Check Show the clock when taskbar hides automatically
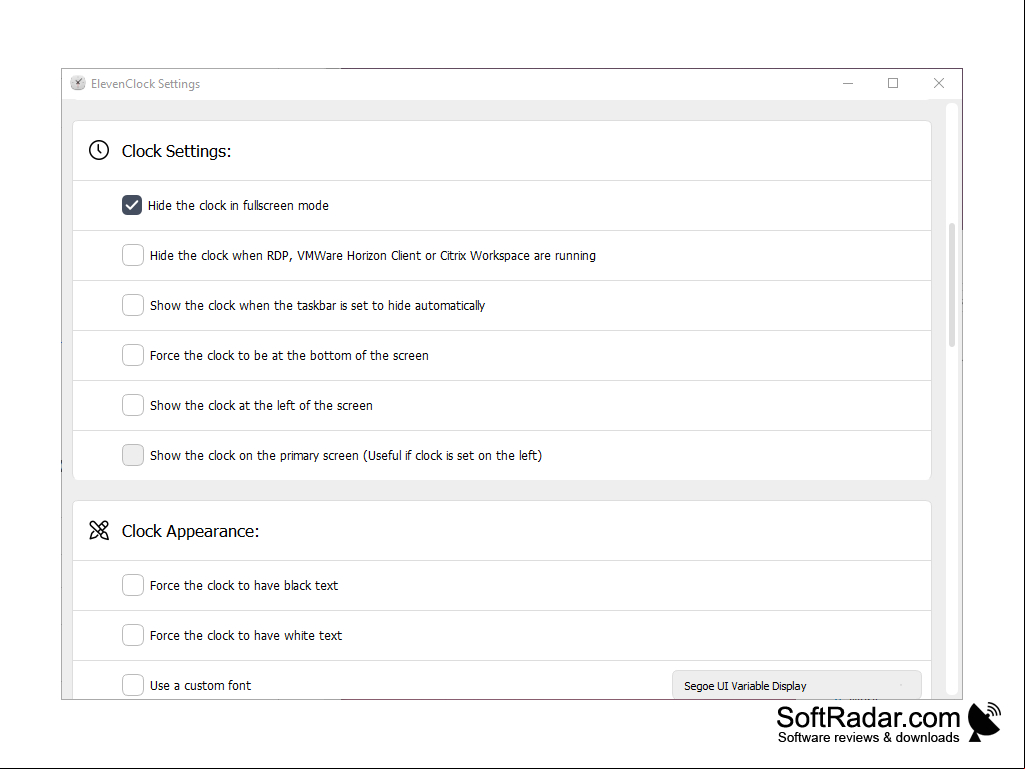 coord(133,305)
